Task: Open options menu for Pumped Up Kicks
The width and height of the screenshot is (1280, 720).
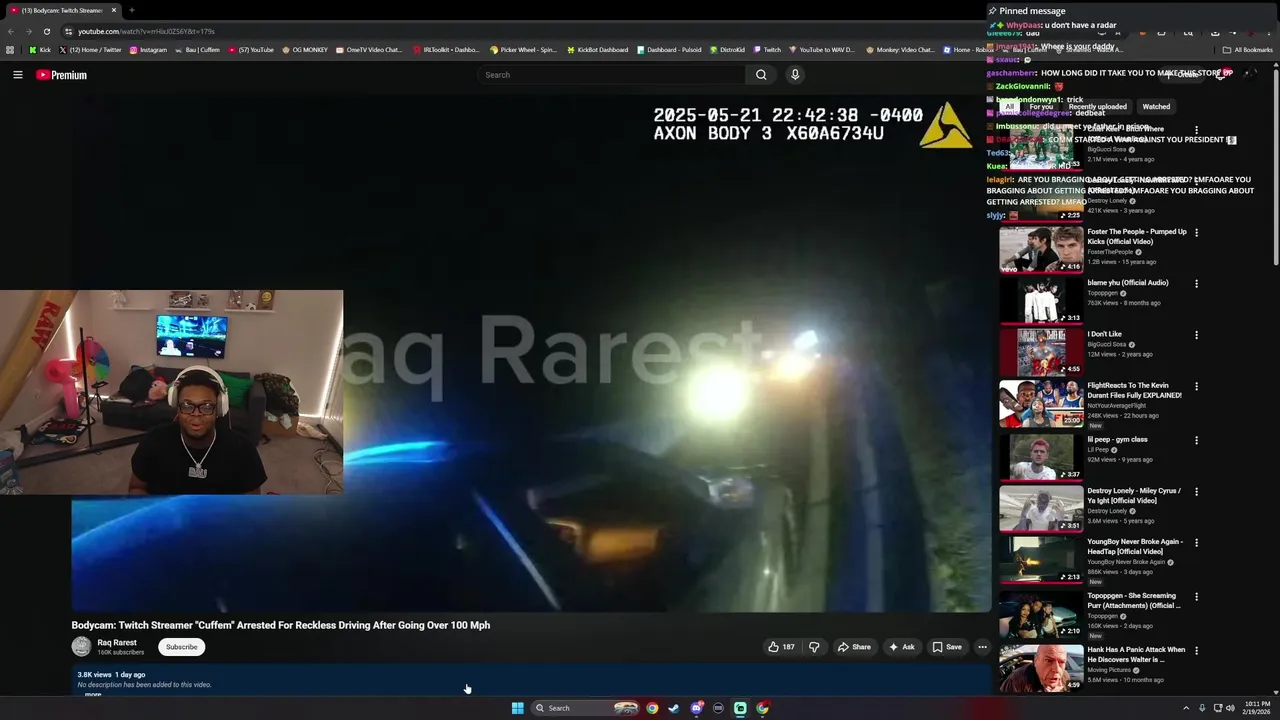Action: click(x=1196, y=233)
